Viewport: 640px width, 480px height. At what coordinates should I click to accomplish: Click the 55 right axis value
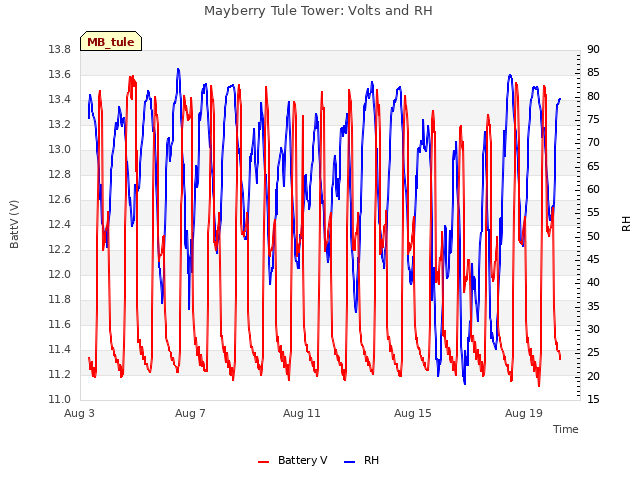click(593, 213)
